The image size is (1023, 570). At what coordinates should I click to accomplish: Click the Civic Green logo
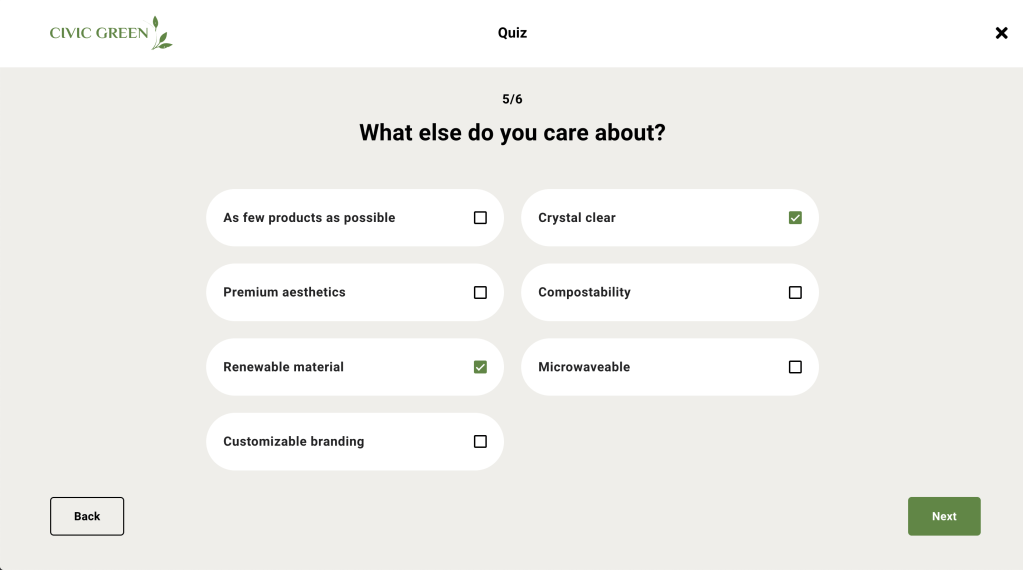(x=110, y=33)
